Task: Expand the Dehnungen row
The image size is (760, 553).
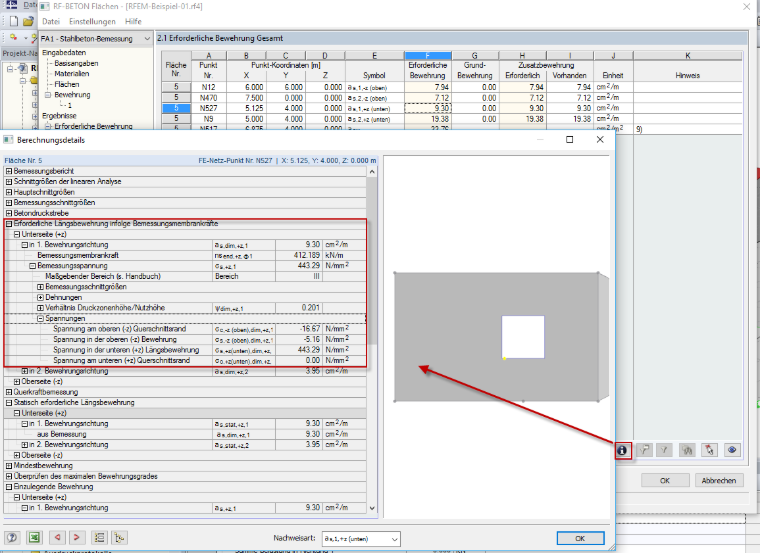Action: pyautogui.click(x=41, y=298)
